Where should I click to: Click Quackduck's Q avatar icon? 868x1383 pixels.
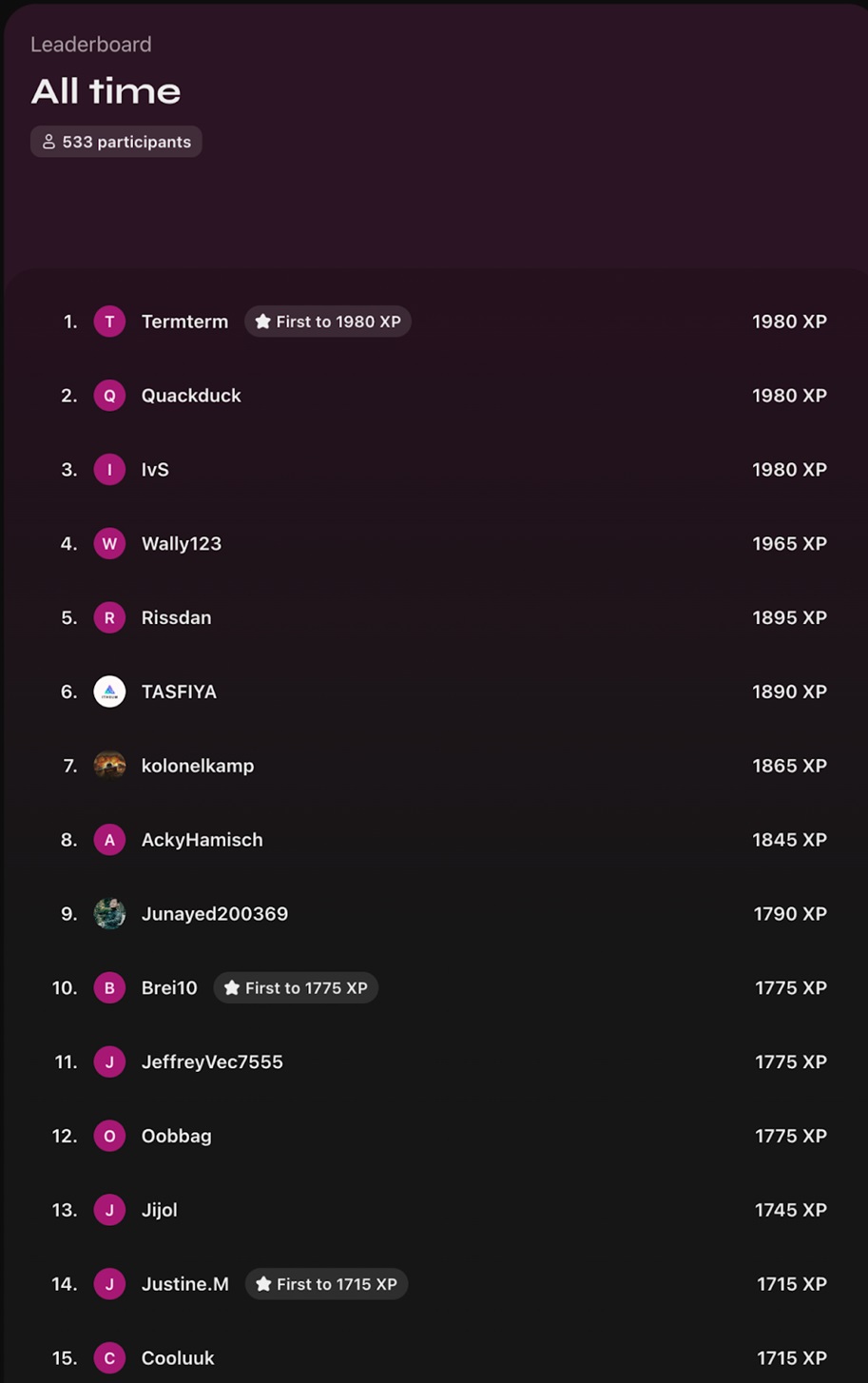point(109,396)
